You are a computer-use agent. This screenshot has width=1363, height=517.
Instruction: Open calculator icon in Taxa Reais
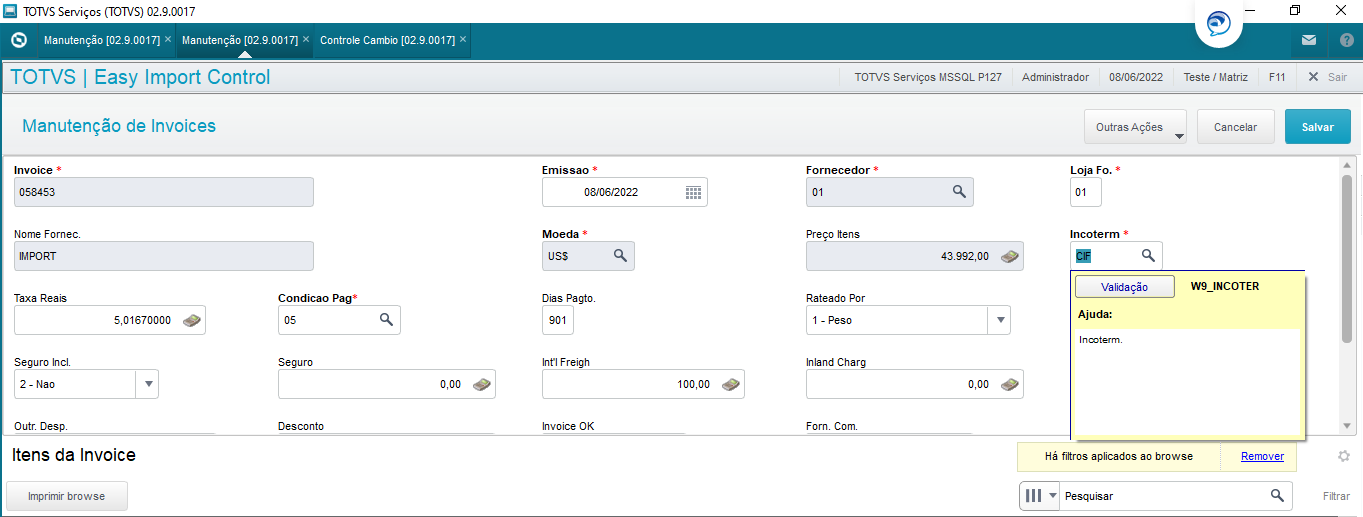click(192, 320)
